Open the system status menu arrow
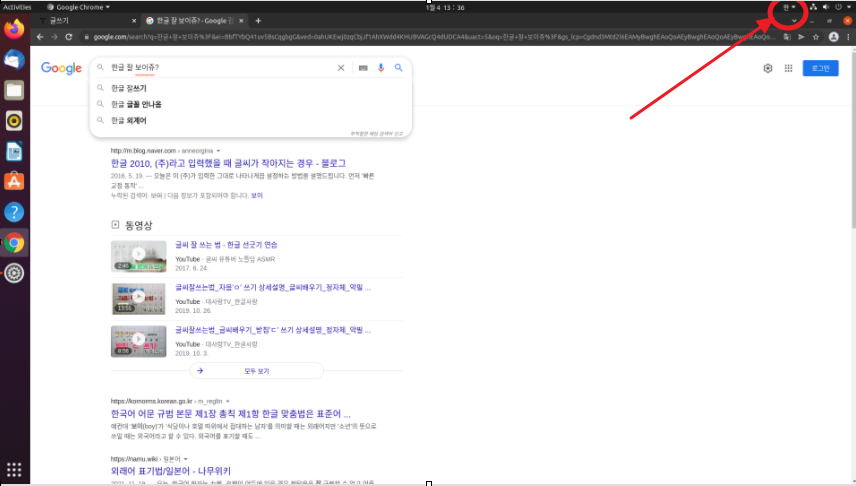 (x=849, y=7)
